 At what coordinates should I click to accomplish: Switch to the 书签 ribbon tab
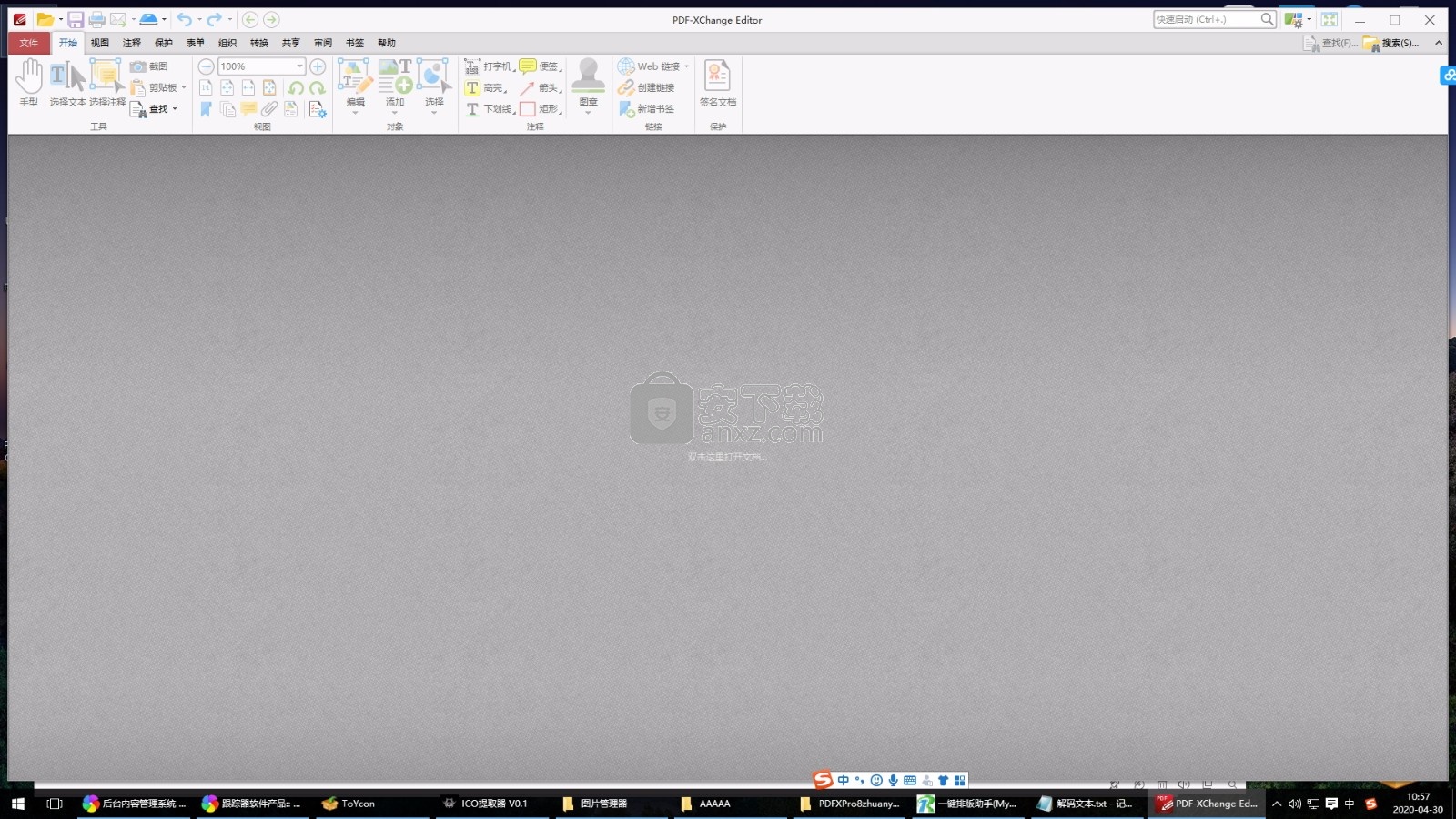355,43
